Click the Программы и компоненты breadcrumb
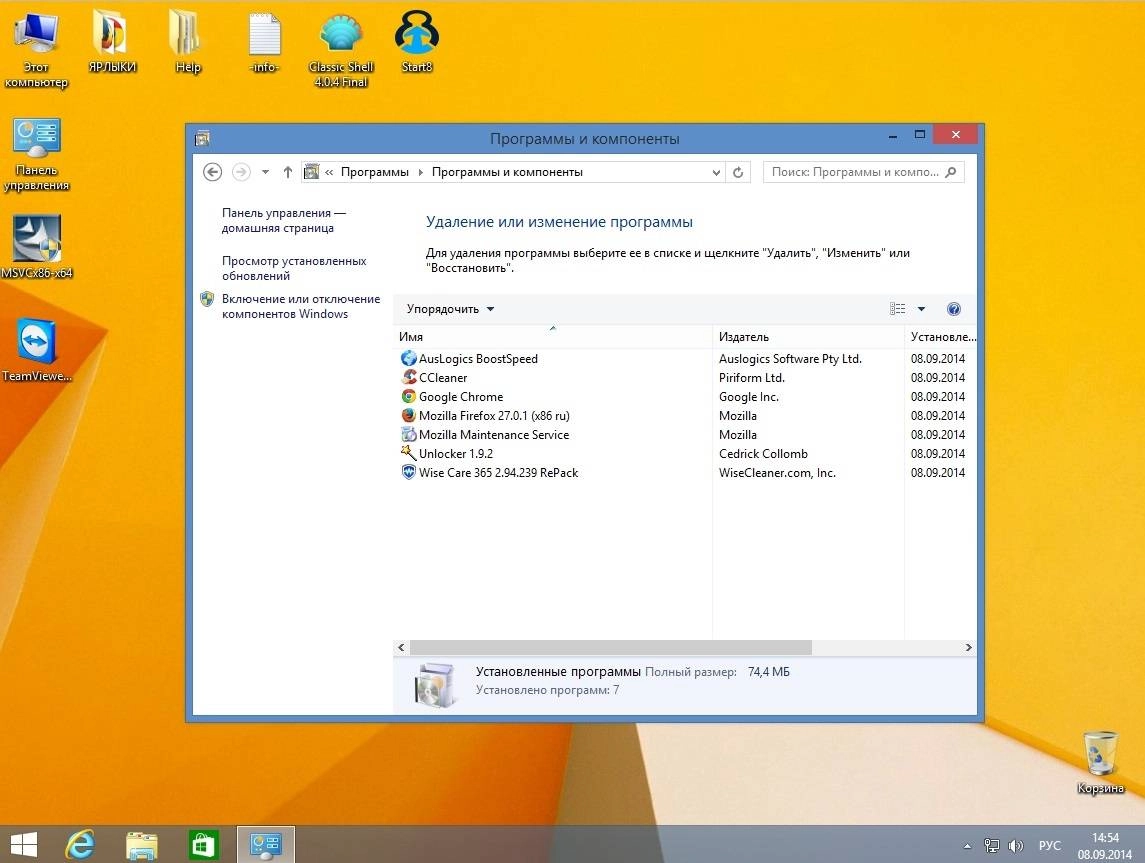1145x863 pixels. coord(508,172)
